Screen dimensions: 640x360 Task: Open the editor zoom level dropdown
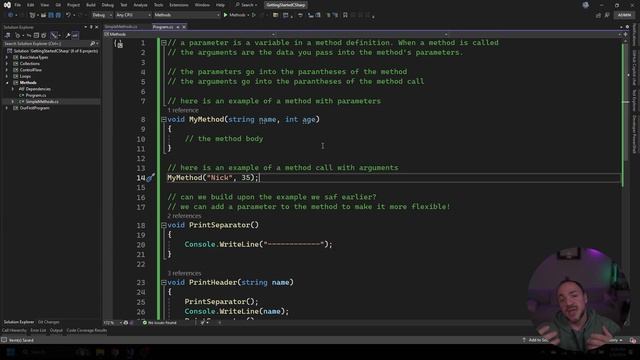(x=113, y=322)
